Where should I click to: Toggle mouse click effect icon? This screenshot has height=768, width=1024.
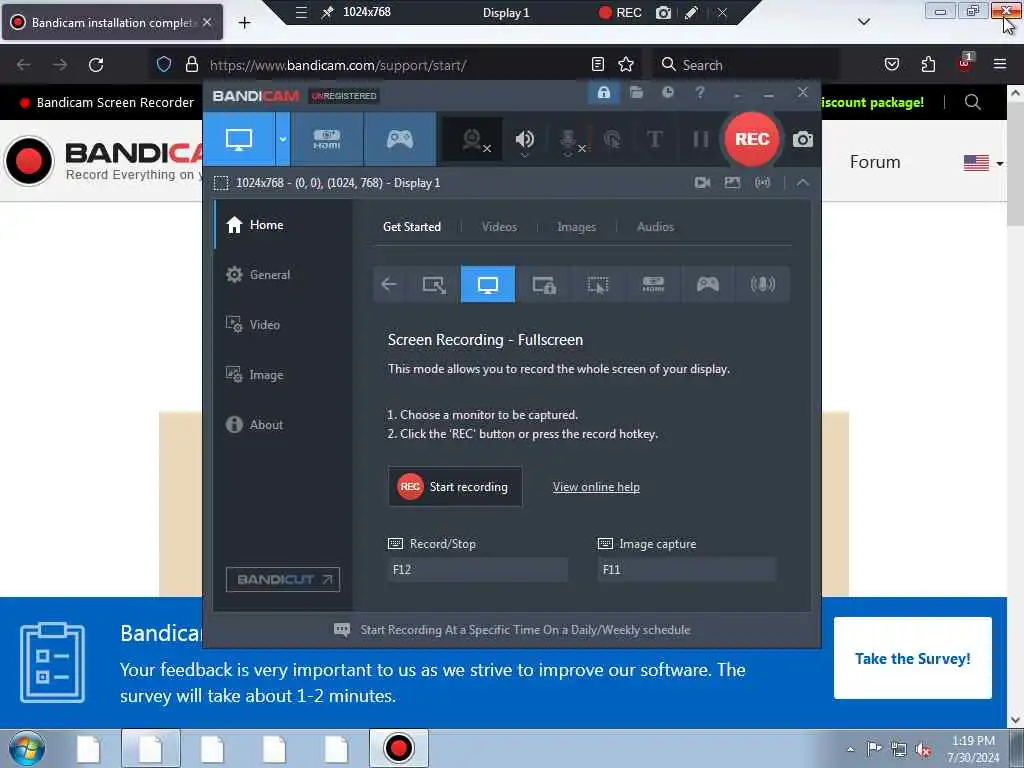click(613, 139)
